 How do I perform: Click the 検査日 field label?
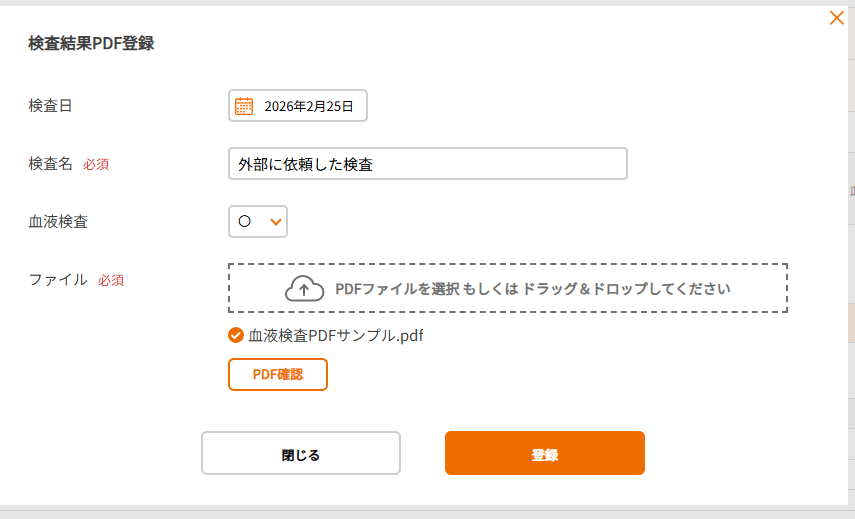[50, 106]
